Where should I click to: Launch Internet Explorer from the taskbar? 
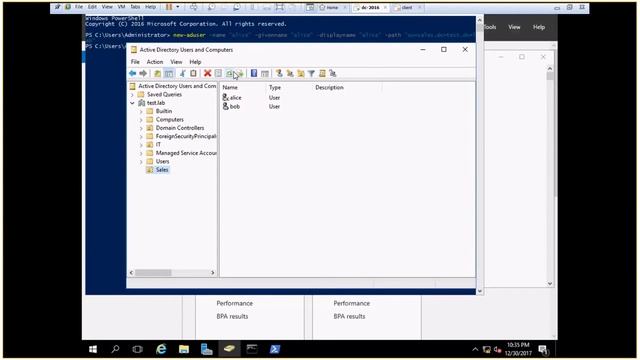coord(161,349)
